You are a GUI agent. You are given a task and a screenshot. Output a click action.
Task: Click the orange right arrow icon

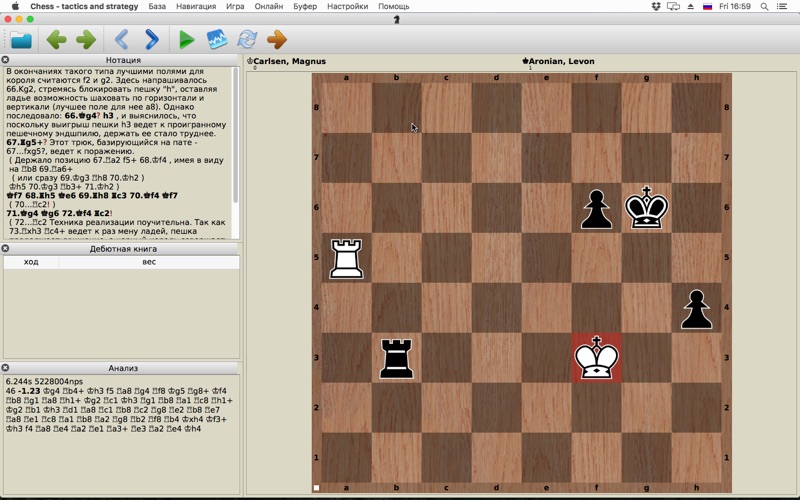click(277, 39)
